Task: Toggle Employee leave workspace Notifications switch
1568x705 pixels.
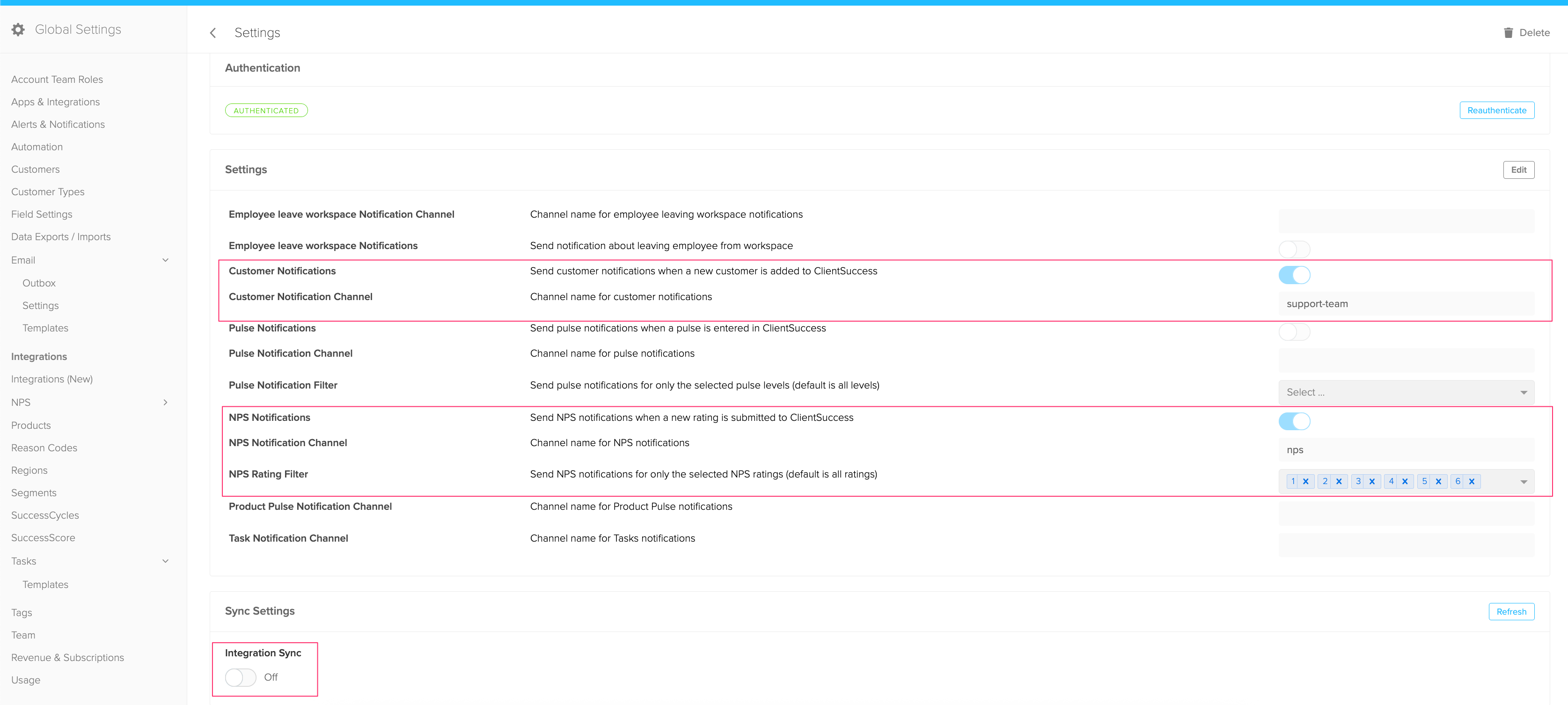Action: pos(1294,249)
